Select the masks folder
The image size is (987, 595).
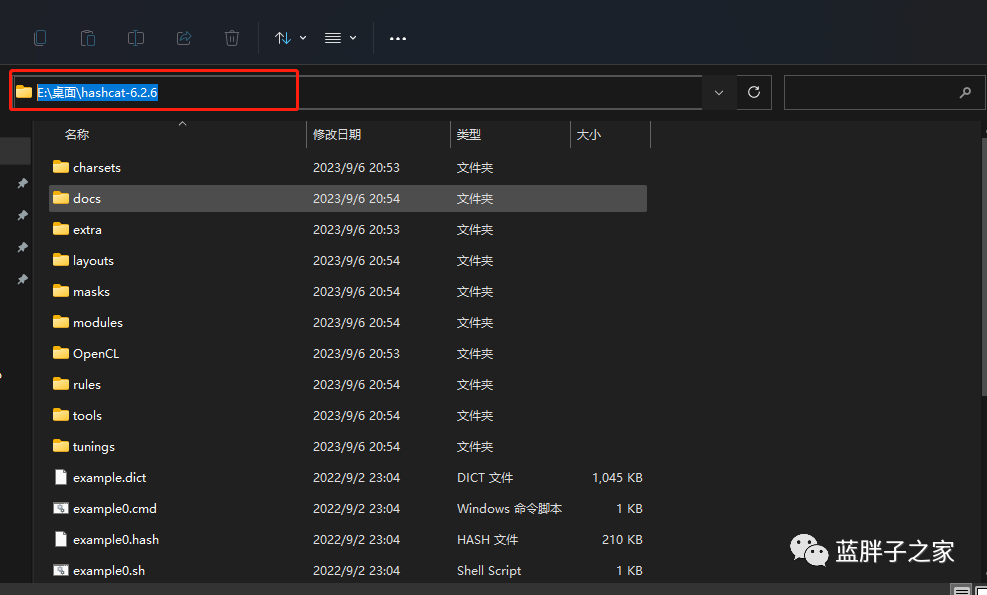[x=347, y=292]
